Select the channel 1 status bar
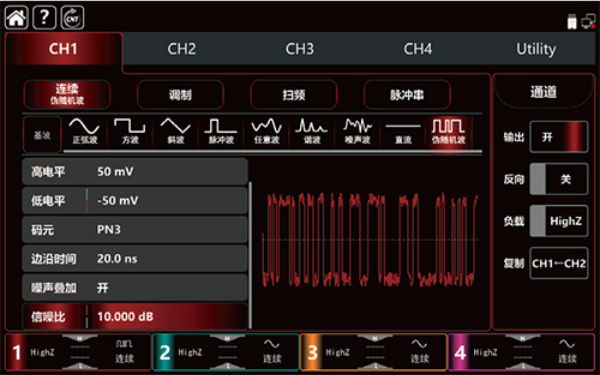Image resolution: width=600 pixels, height=375 pixels. [x=78, y=352]
